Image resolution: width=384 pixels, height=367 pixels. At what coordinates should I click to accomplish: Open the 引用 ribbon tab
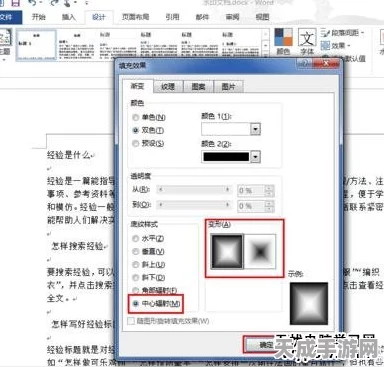tap(172, 17)
